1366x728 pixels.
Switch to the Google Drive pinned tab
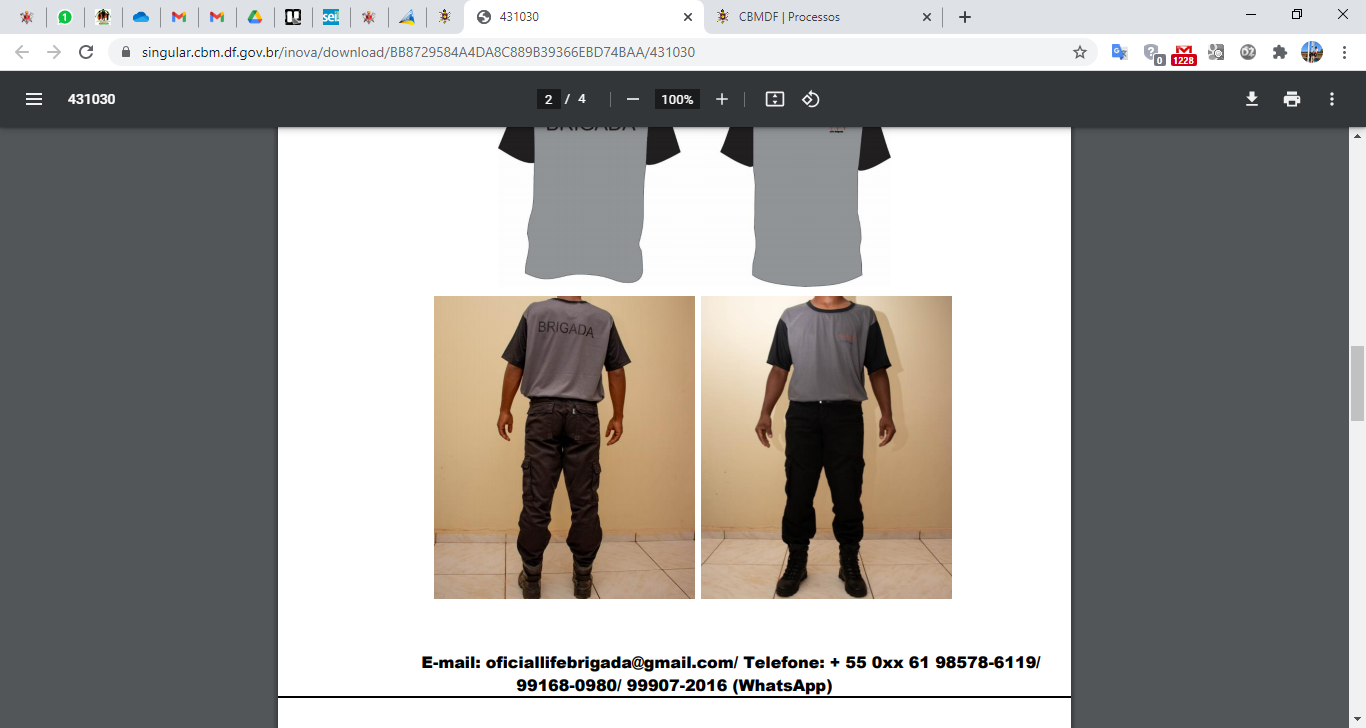255,17
